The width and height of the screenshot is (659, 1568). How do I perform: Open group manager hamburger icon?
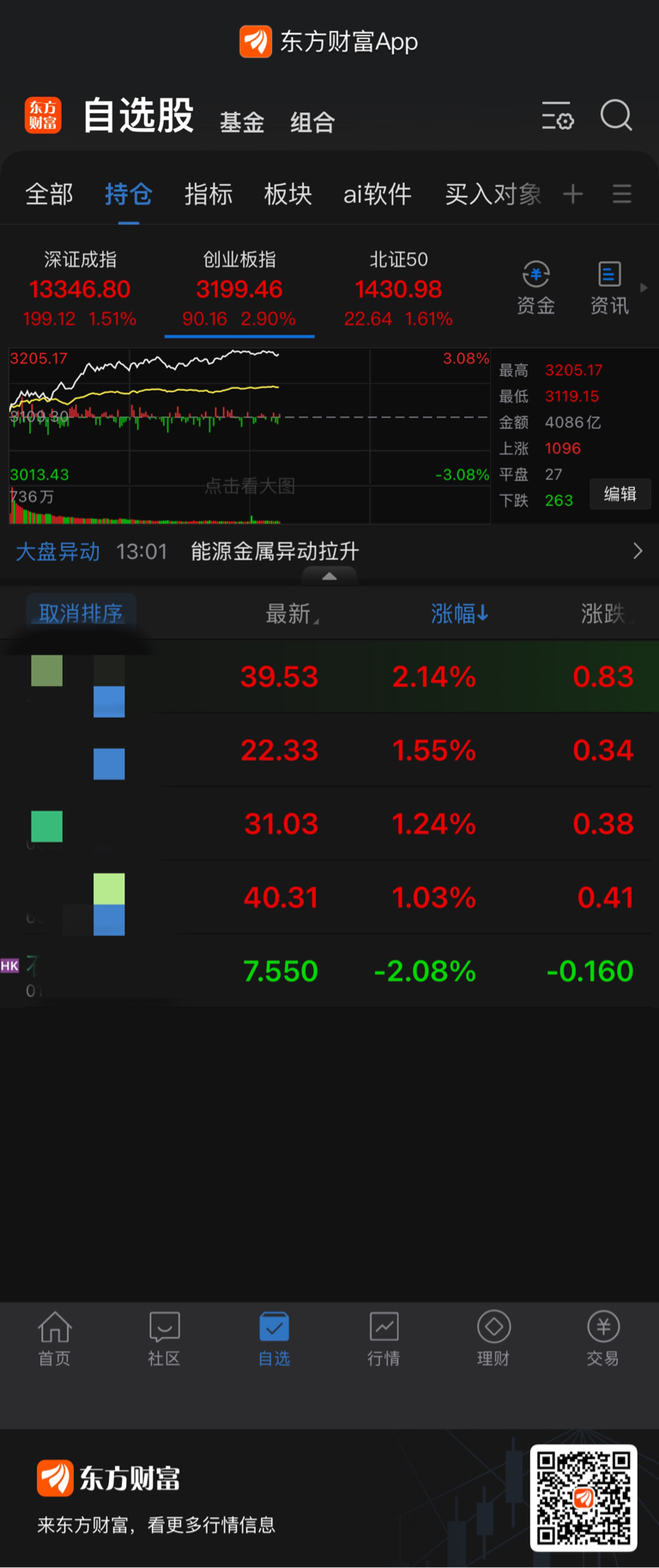point(622,194)
